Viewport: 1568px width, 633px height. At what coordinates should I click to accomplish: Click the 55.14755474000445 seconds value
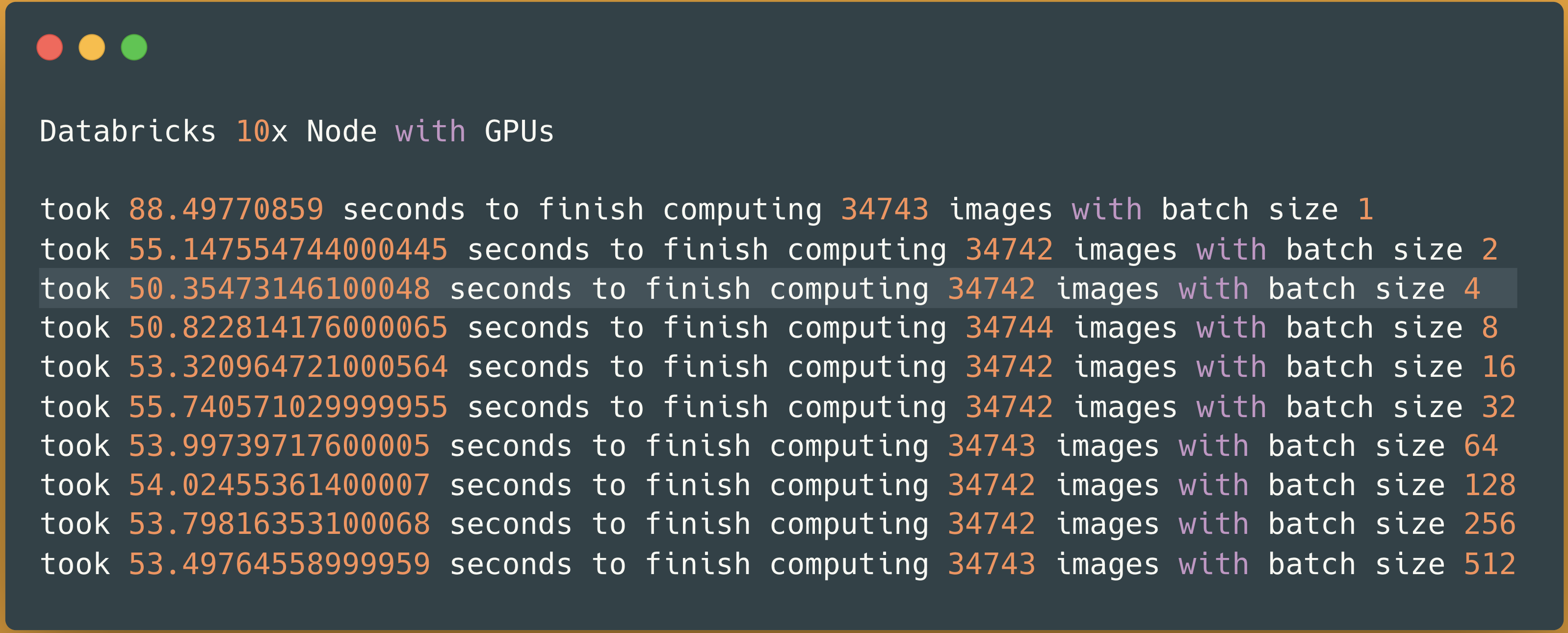click(288, 250)
